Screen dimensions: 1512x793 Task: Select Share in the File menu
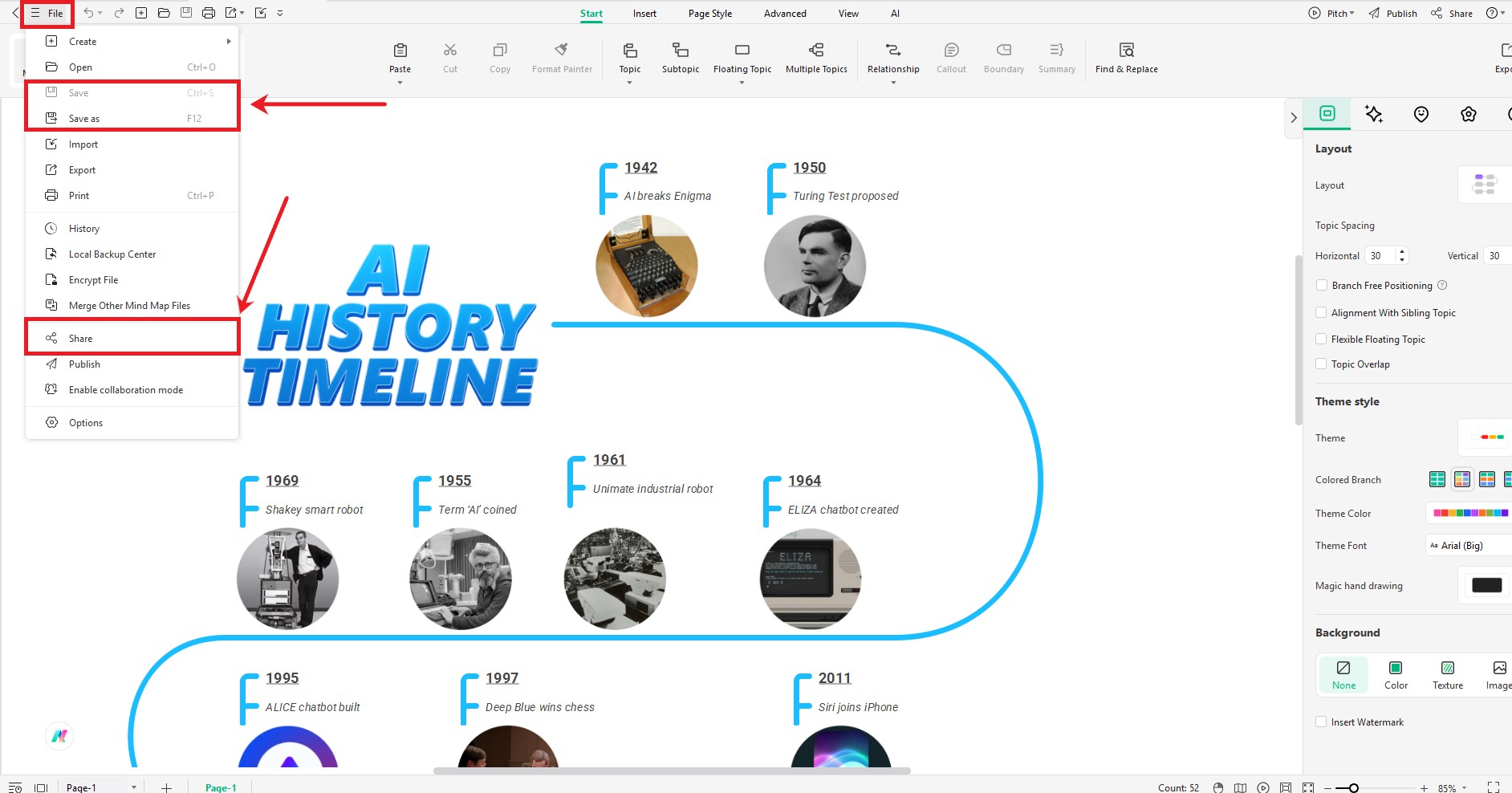click(132, 338)
